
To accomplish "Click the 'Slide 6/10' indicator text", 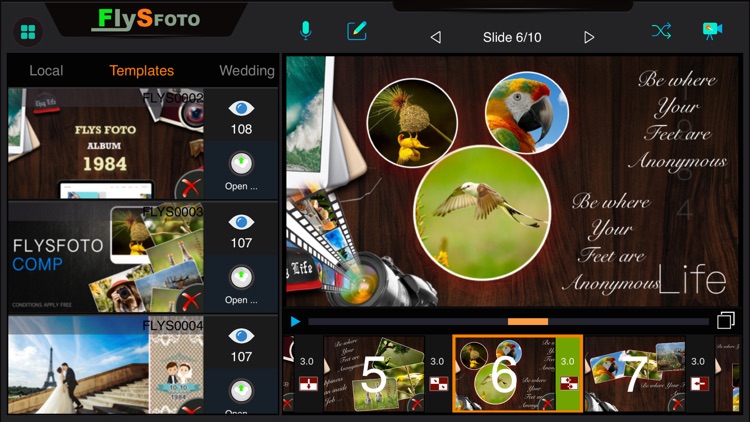I will (512, 37).
